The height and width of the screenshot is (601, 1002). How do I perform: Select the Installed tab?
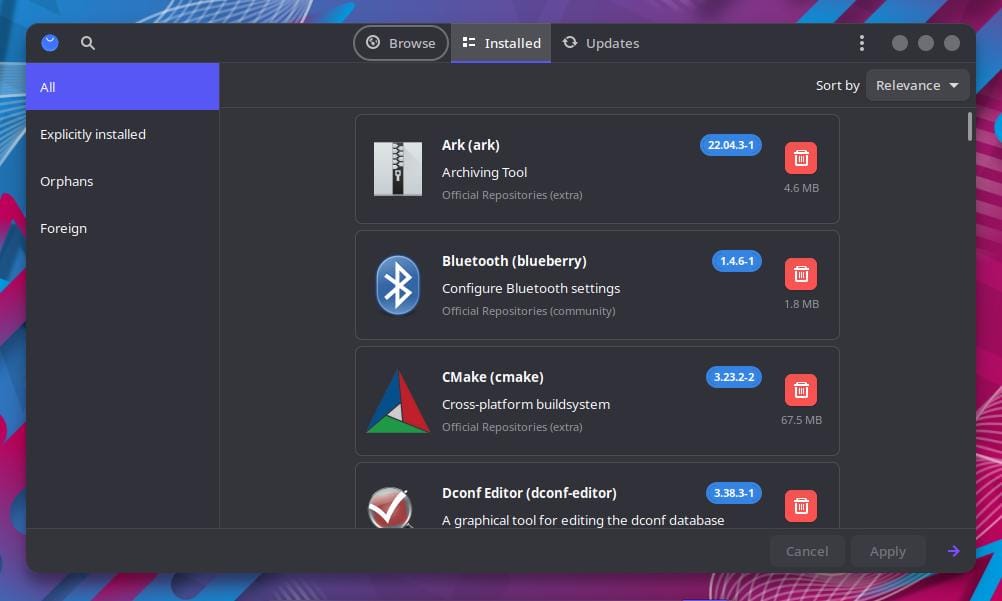pos(501,43)
